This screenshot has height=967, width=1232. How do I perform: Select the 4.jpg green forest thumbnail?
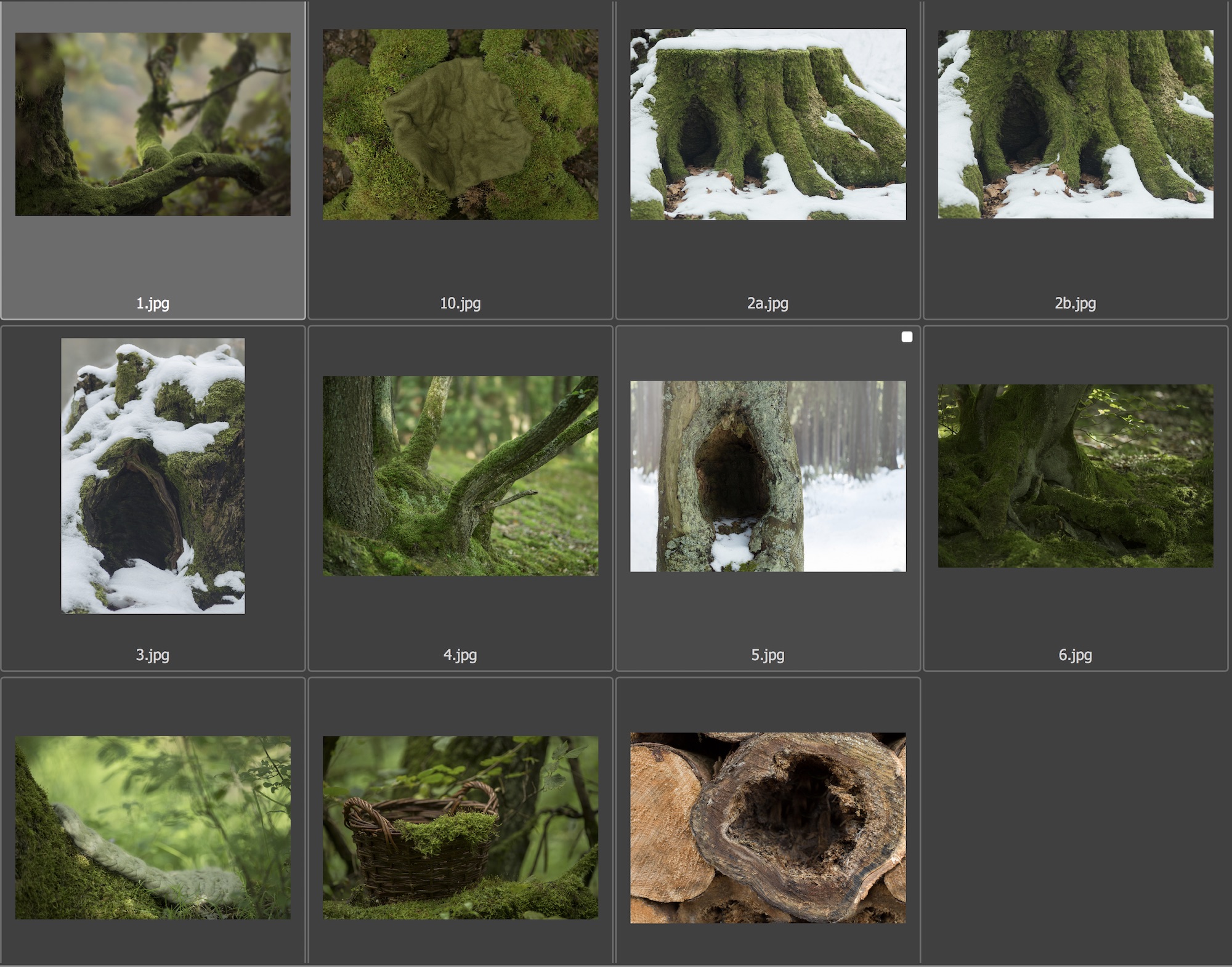pyautogui.click(x=460, y=475)
